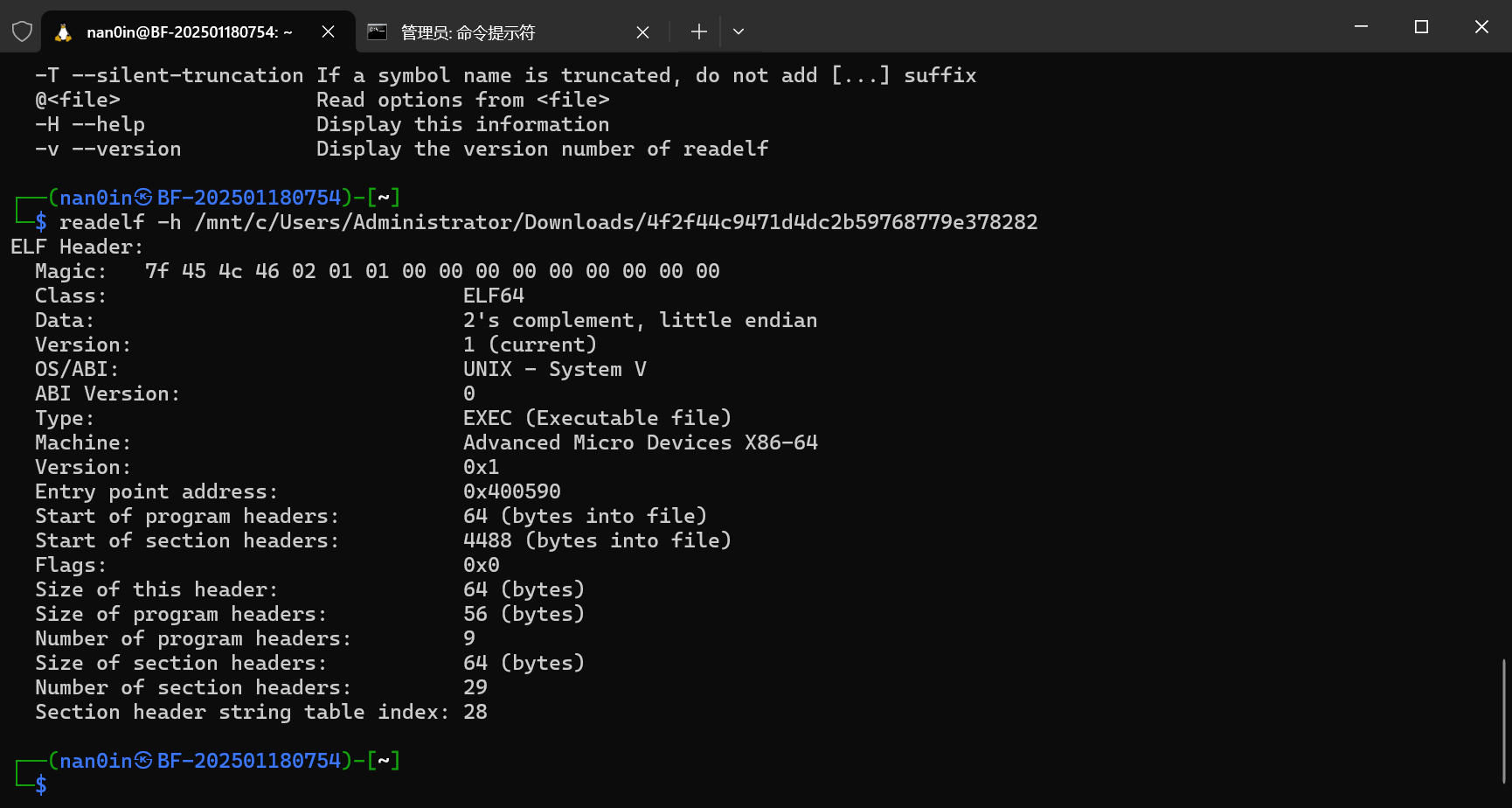Expand the new tab profile dropdown chevron

point(739,32)
